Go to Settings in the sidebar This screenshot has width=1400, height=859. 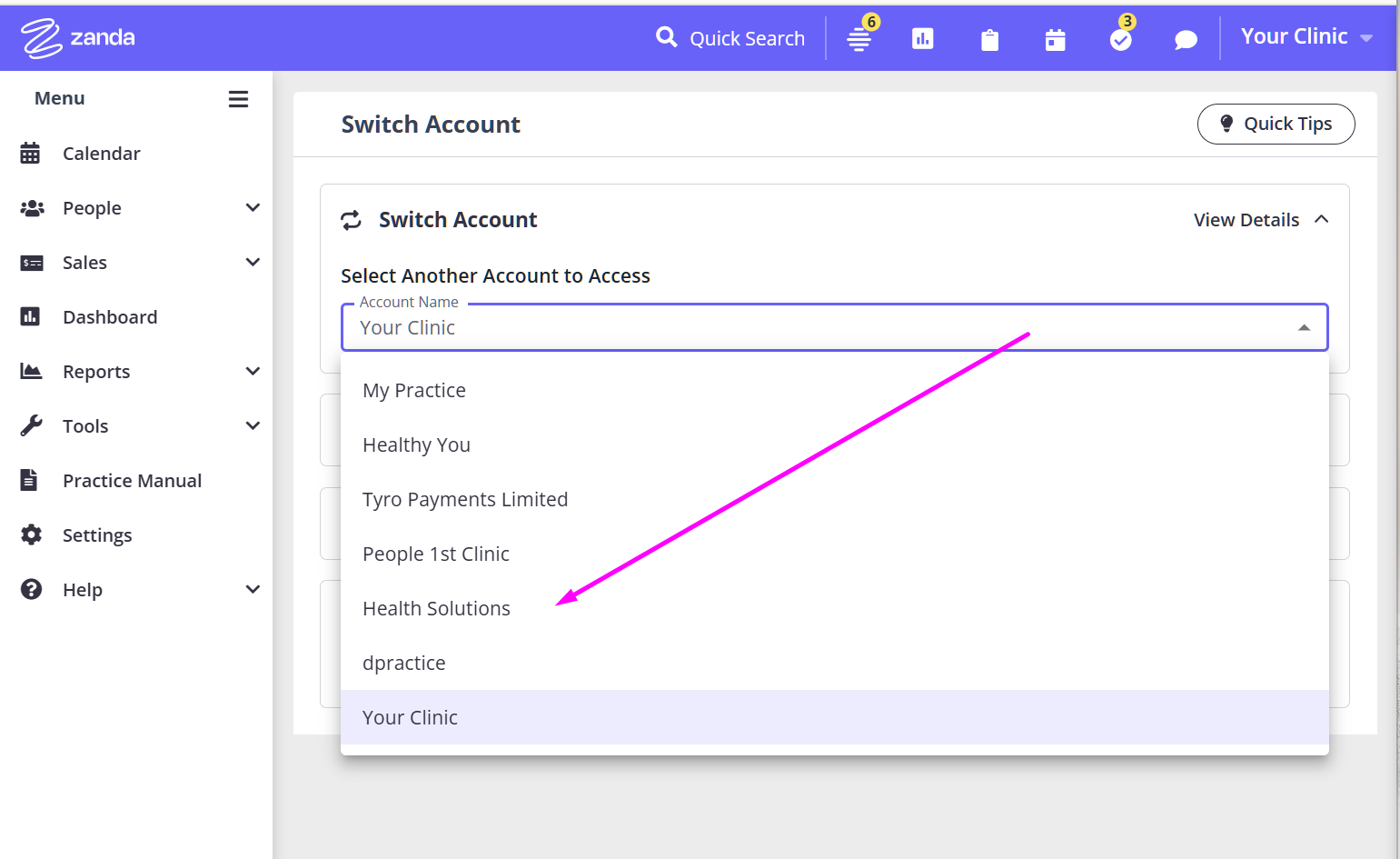[97, 535]
